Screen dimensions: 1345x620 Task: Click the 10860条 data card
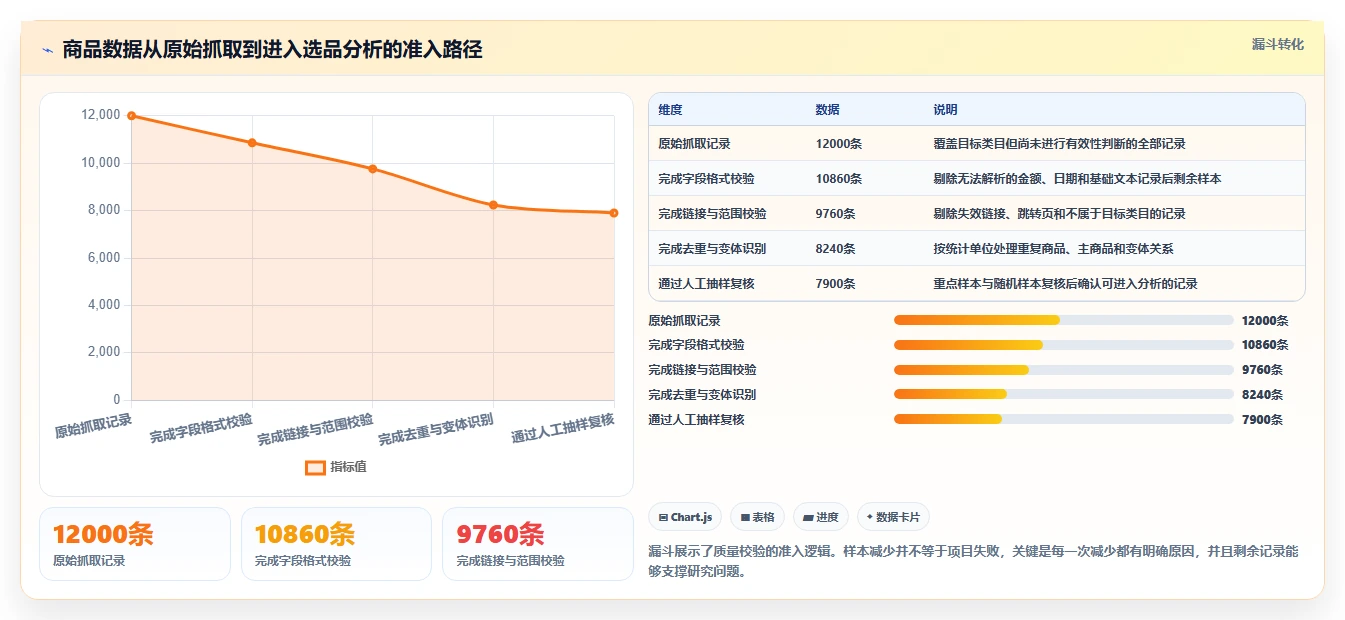(336, 544)
